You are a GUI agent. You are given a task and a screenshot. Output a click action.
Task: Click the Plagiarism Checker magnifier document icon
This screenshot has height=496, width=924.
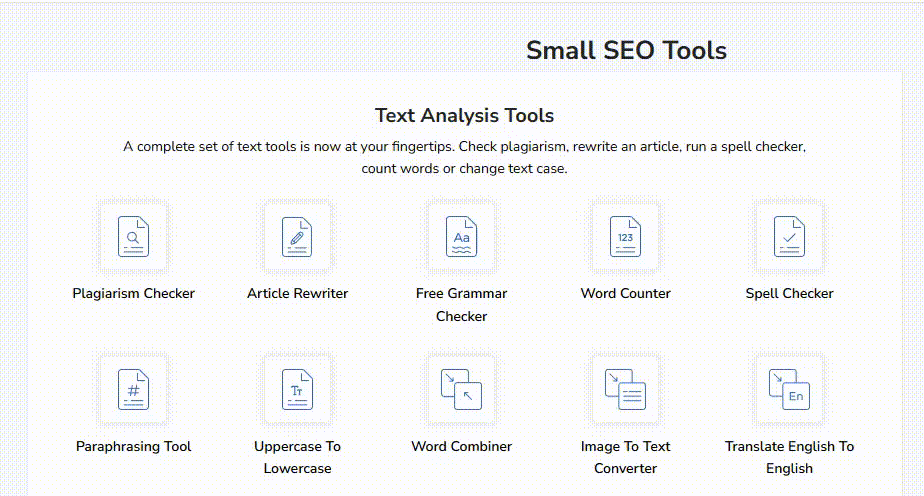pos(133,236)
